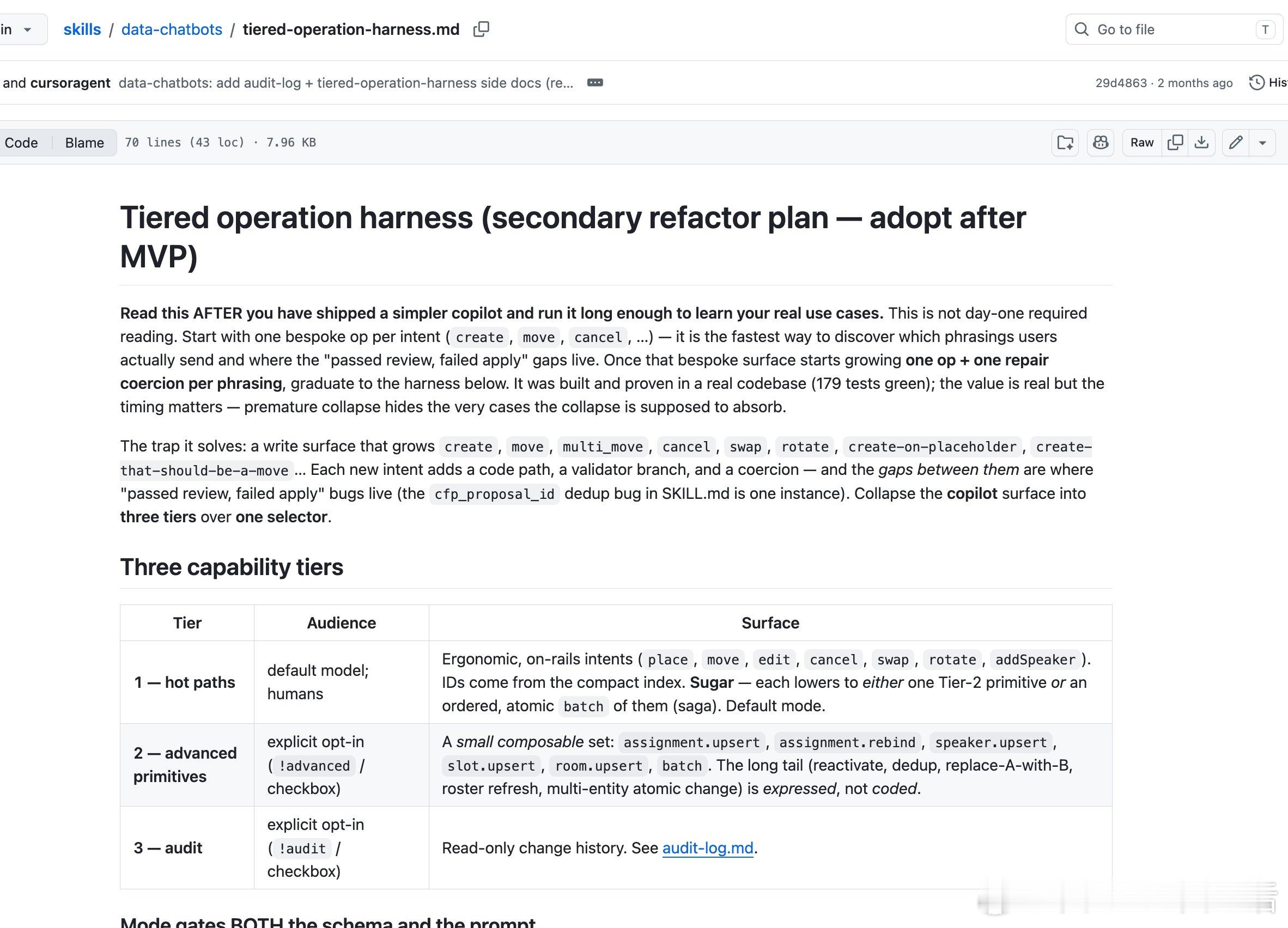Switch to Blame view tab
This screenshot has width=1288, height=928.
pos(84,143)
